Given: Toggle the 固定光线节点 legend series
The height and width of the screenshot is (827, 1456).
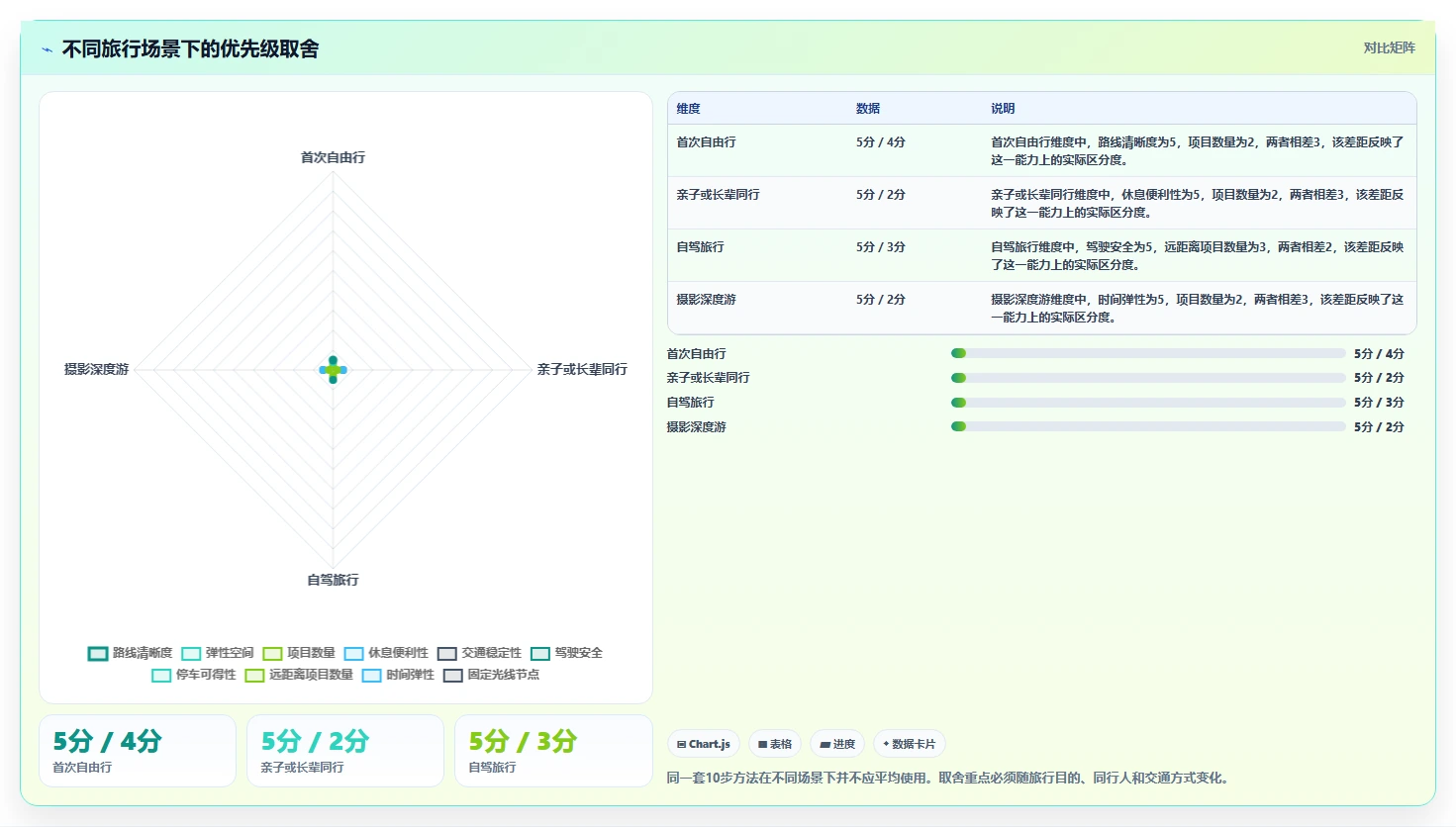Looking at the screenshot, I should point(491,675).
